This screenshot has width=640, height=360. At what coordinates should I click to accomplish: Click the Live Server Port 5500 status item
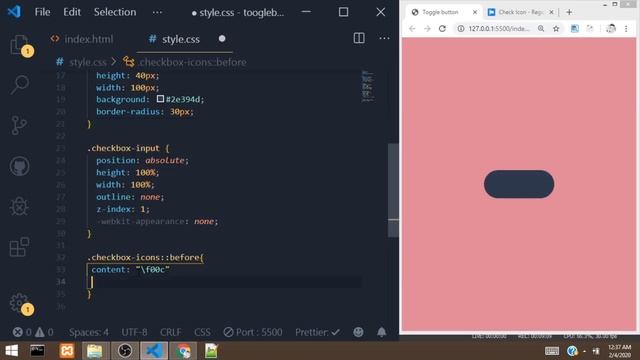click(253, 332)
